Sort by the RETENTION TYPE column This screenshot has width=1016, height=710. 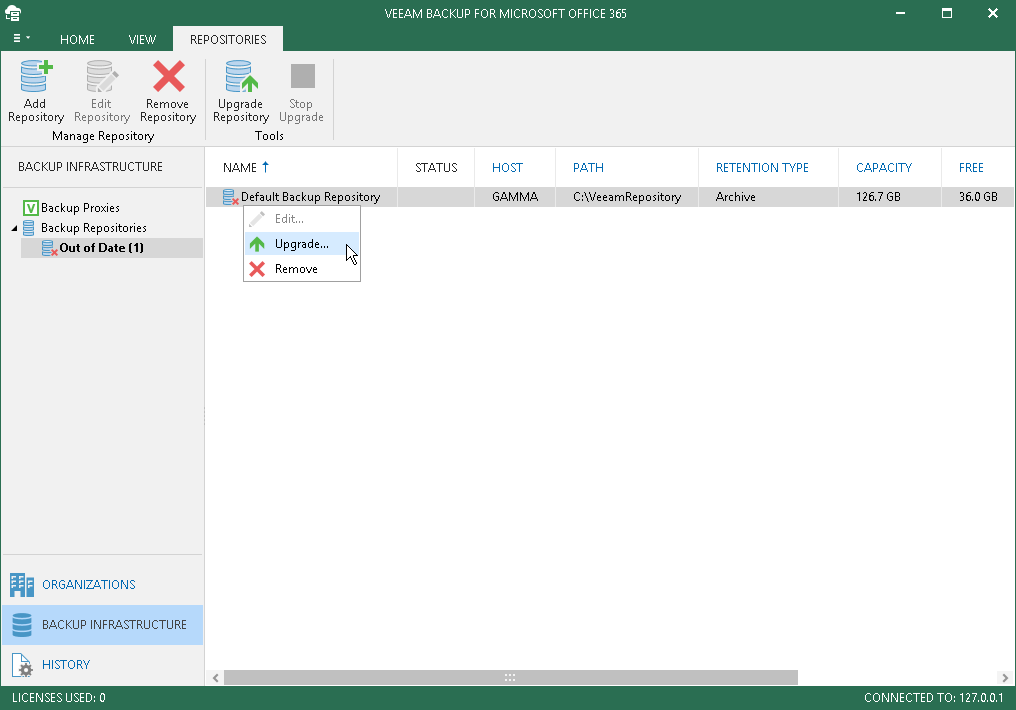[762, 168]
